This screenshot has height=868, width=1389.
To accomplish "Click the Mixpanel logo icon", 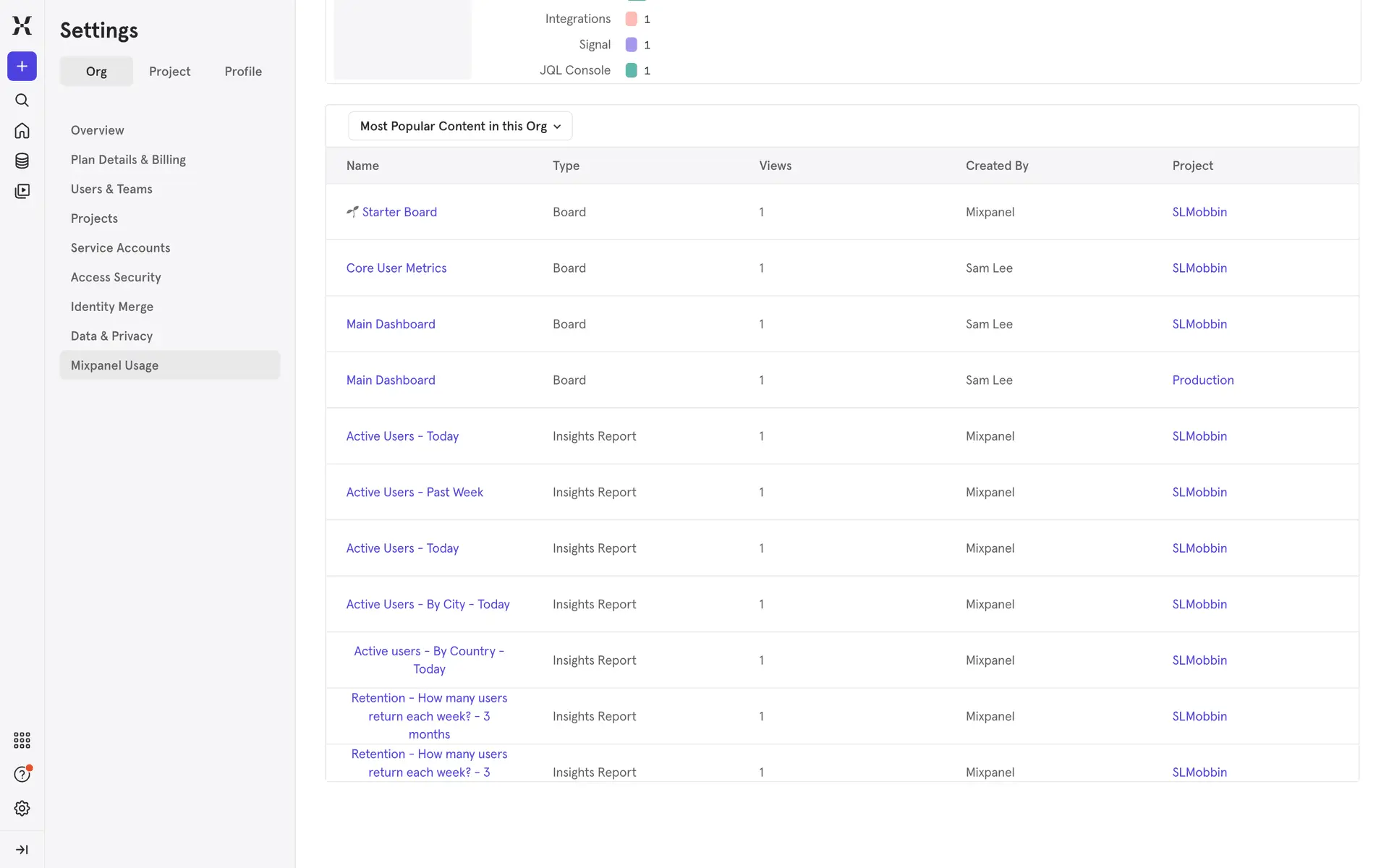I will tap(22, 26).
